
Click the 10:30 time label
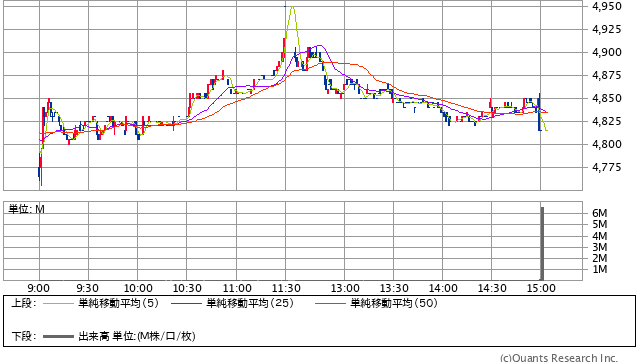[187, 288]
